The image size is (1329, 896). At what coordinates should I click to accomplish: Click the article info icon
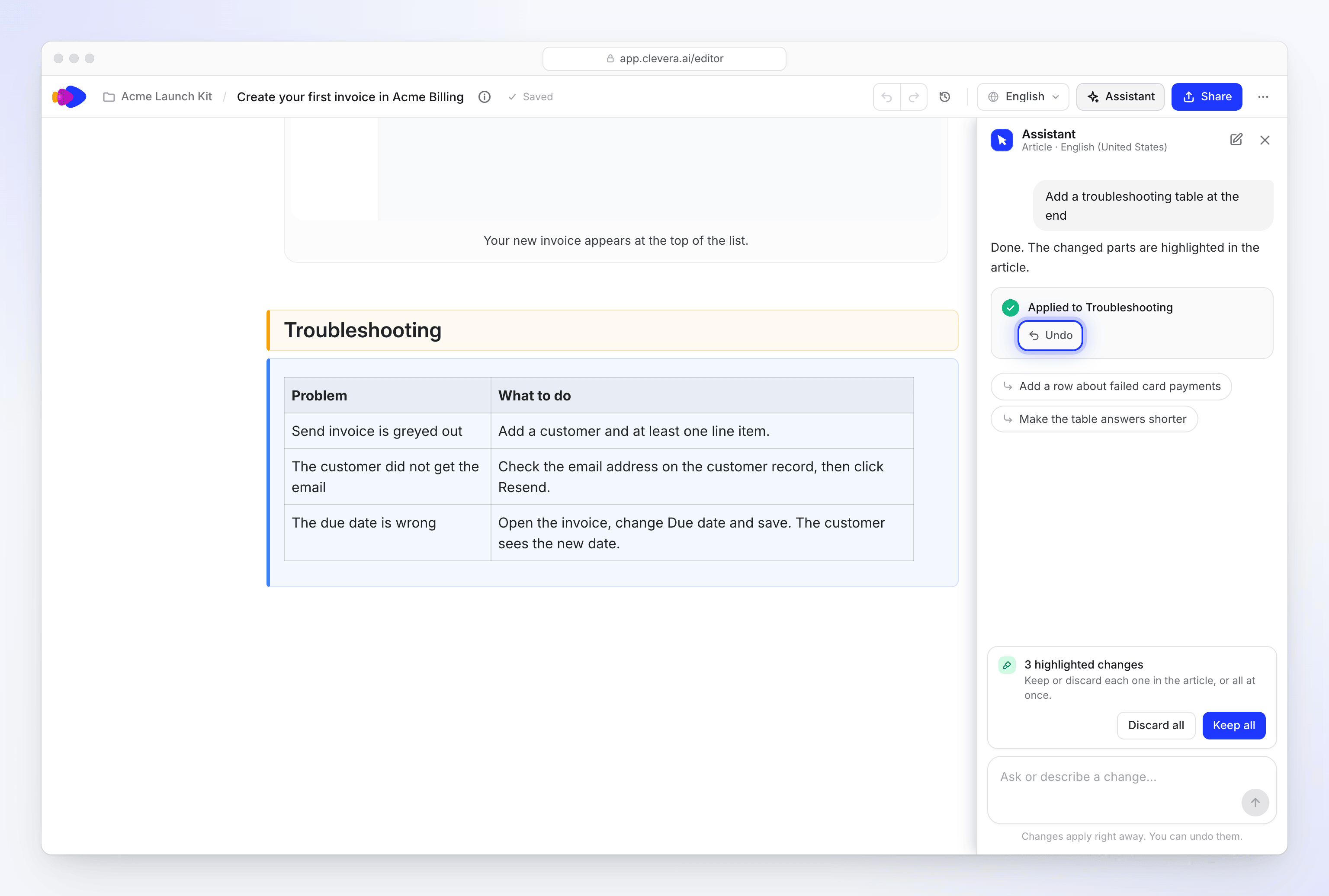tap(484, 97)
